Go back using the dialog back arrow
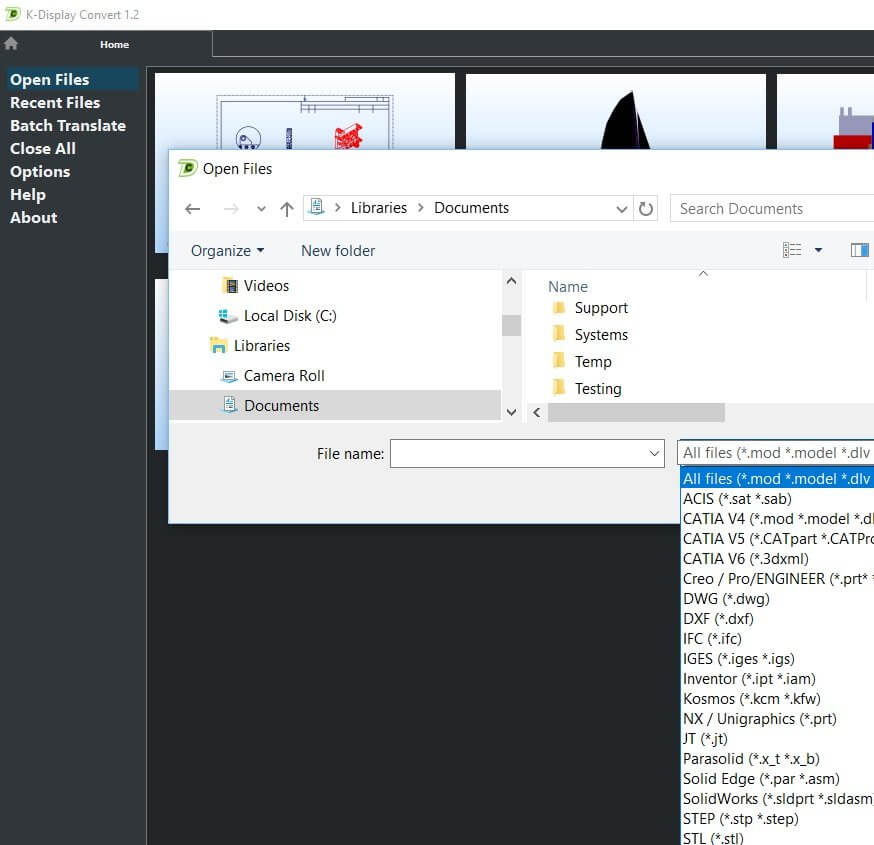Image resolution: width=874 pixels, height=845 pixels. click(193, 208)
